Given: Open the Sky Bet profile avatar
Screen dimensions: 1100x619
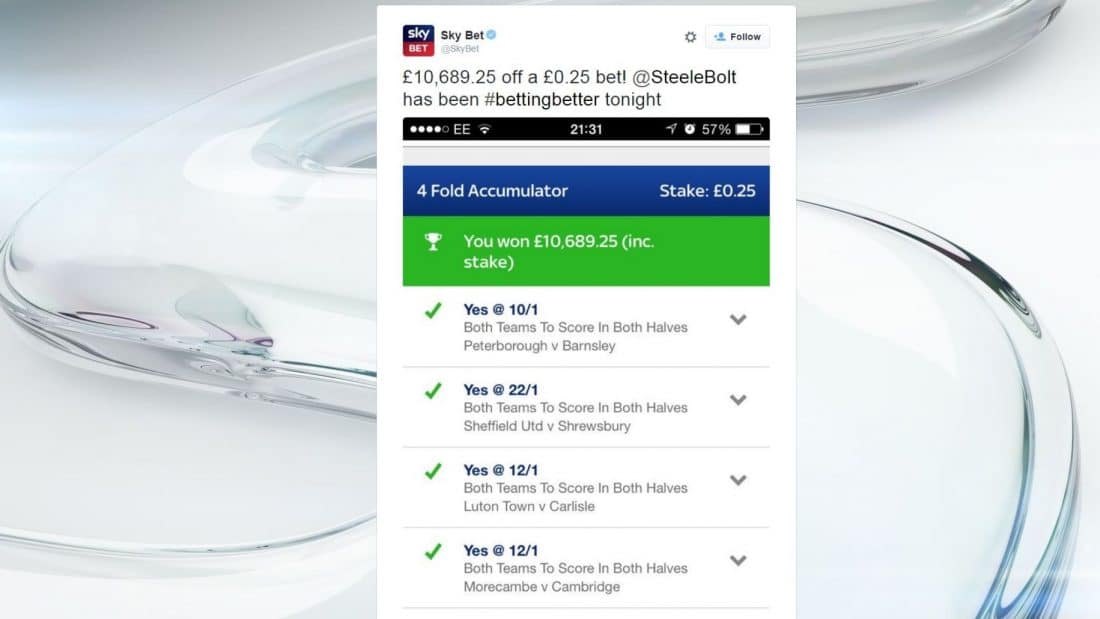Looking at the screenshot, I should (418, 40).
